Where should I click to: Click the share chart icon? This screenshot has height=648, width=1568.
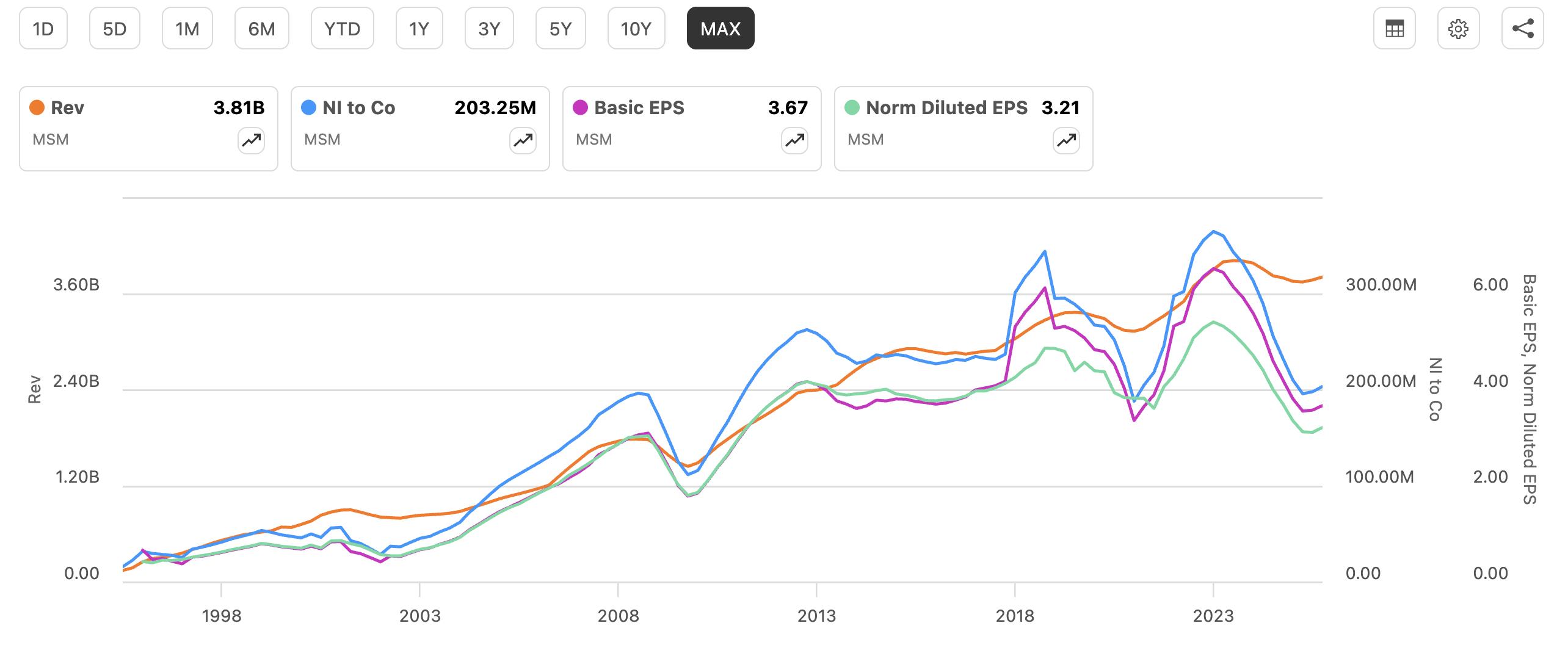coord(1522,29)
